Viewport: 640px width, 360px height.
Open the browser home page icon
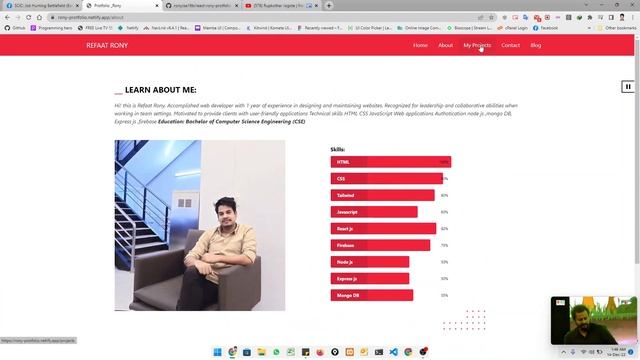point(39,18)
